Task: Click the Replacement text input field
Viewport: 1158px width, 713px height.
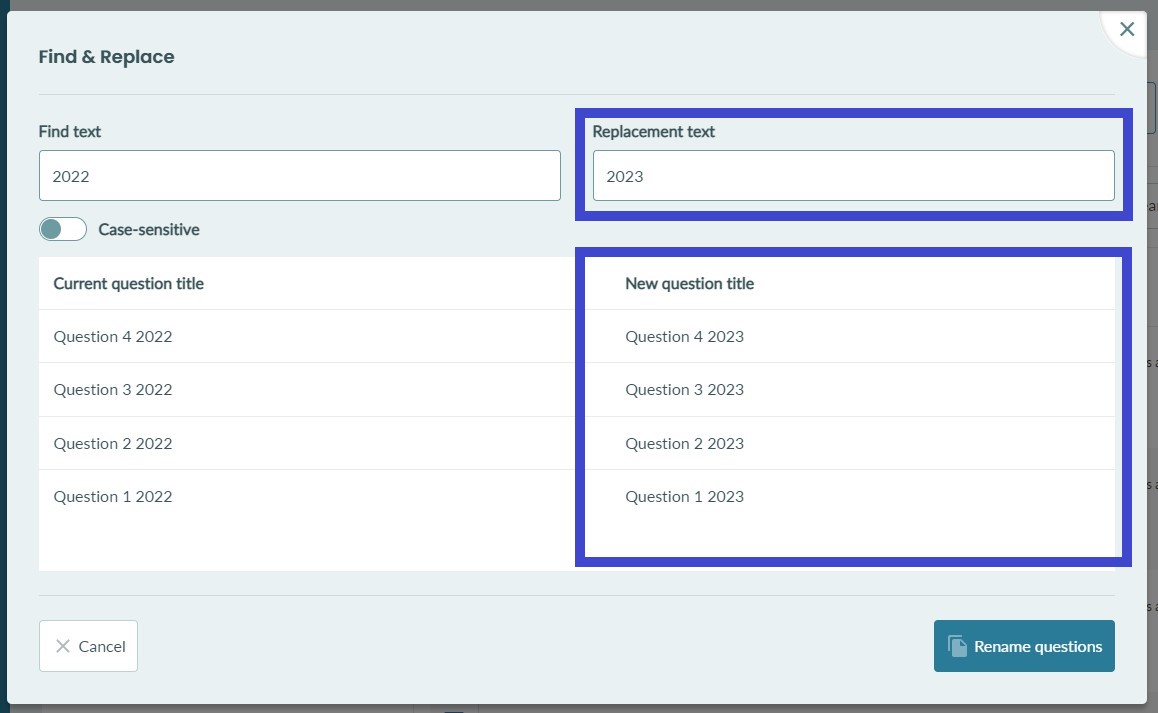Action: pyautogui.click(x=854, y=176)
